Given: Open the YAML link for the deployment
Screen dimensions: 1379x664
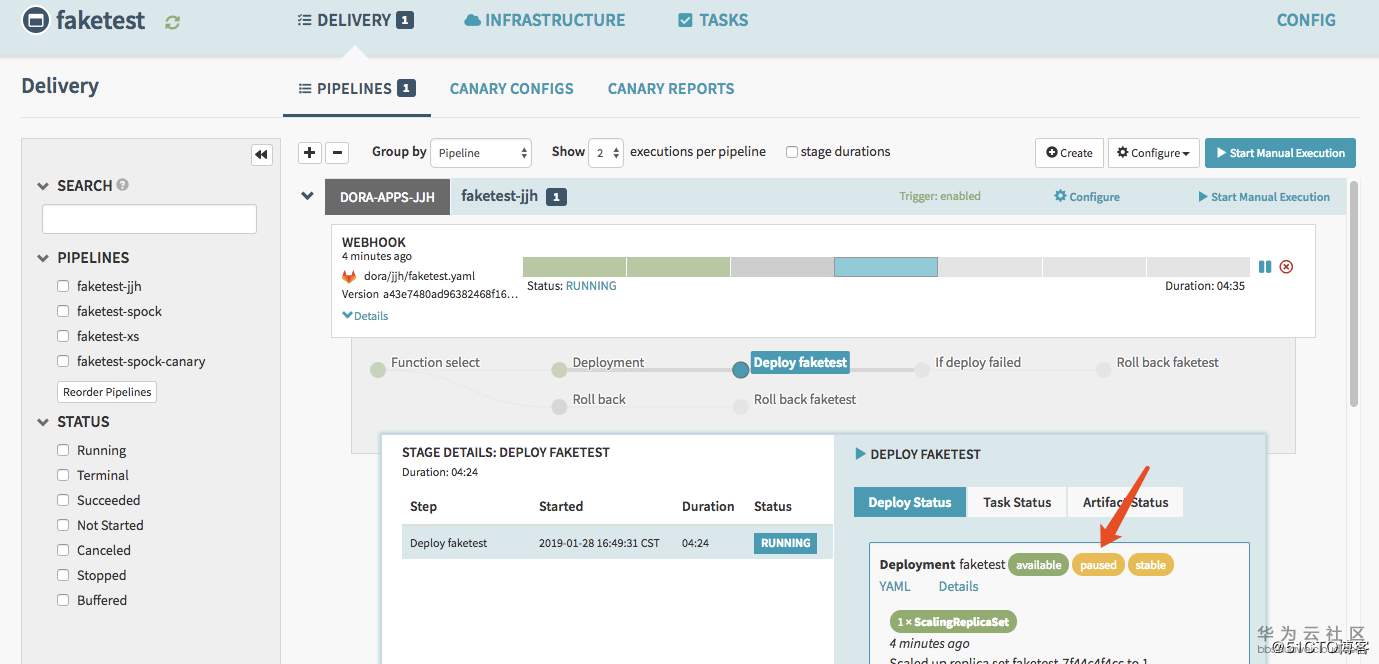Looking at the screenshot, I should point(895,587).
